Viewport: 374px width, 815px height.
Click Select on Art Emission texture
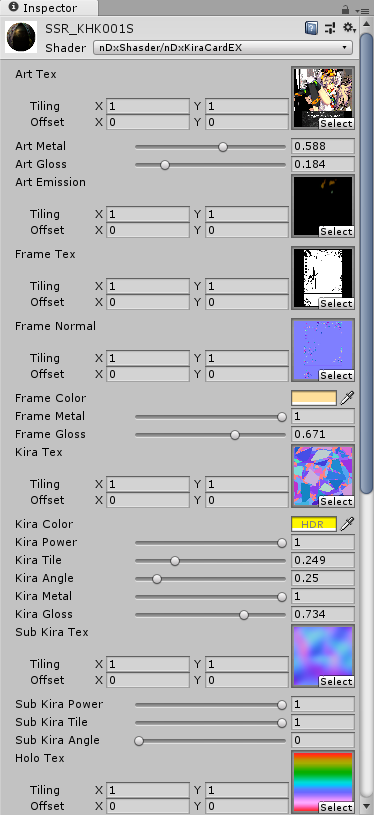coord(336,232)
